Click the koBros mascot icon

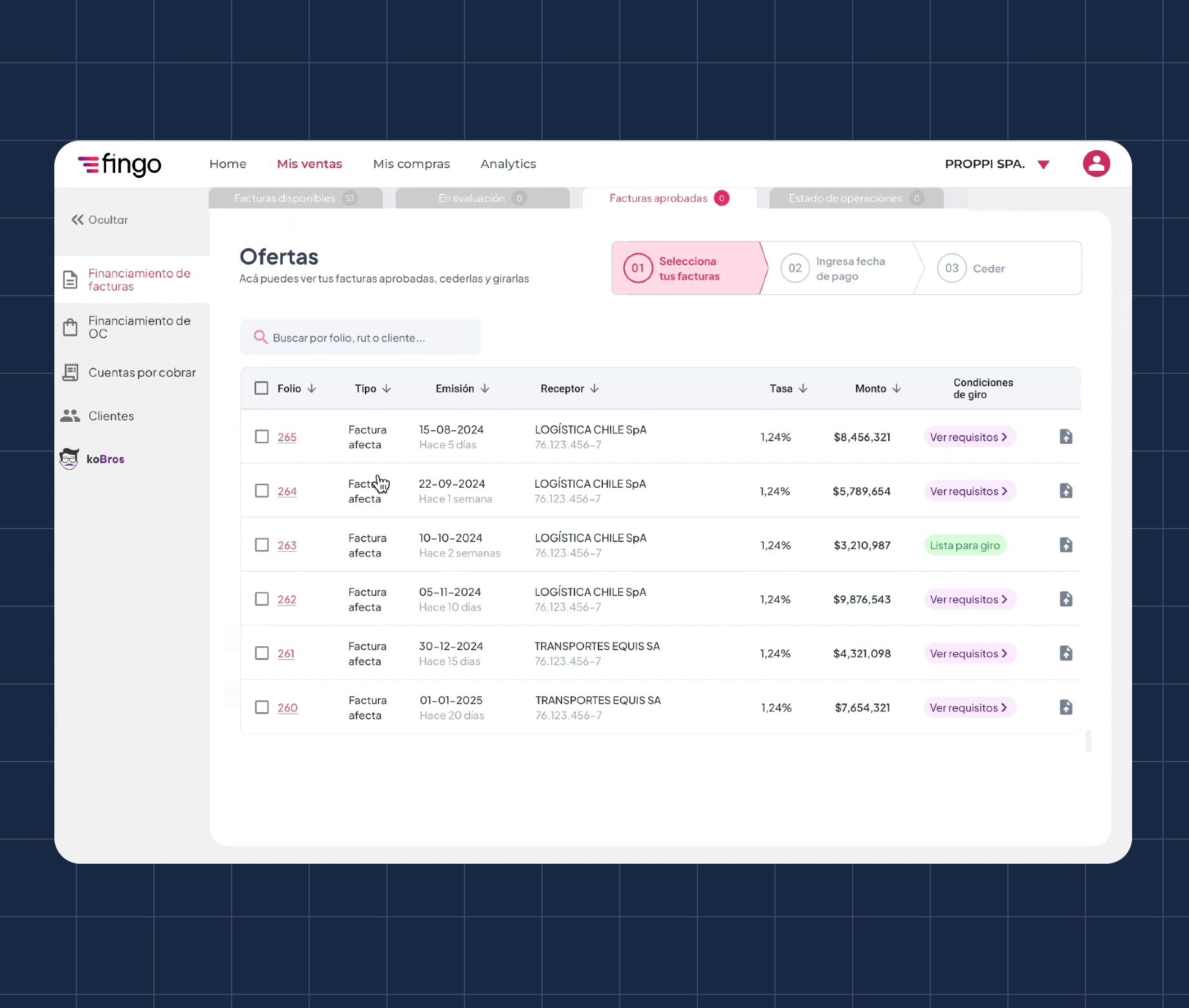pos(69,459)
